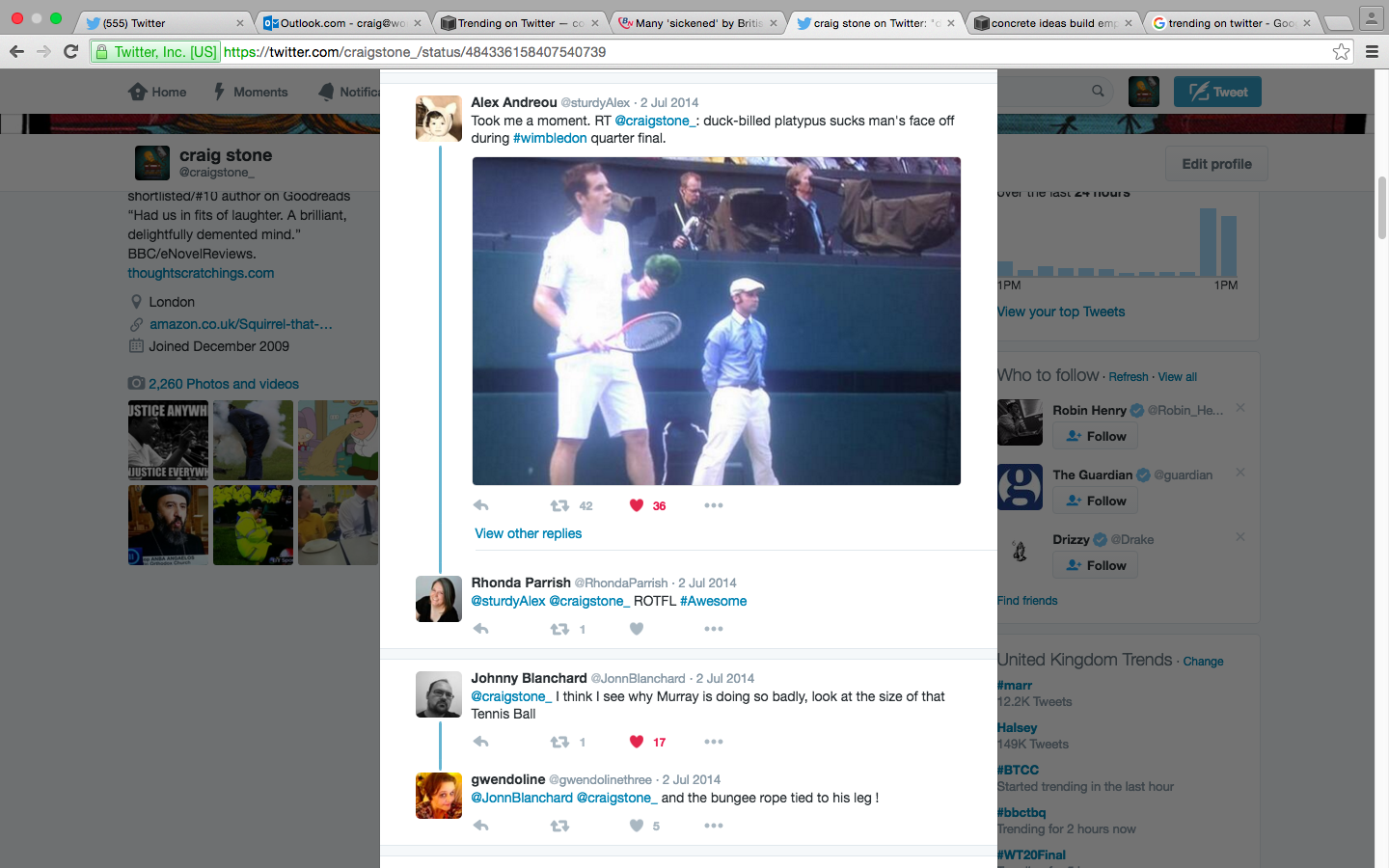Viewport: 1389px width, 868px height.
Task: Reply to Johnny Blanchard's Tennis Ball tweet
Action: point(481,742)
